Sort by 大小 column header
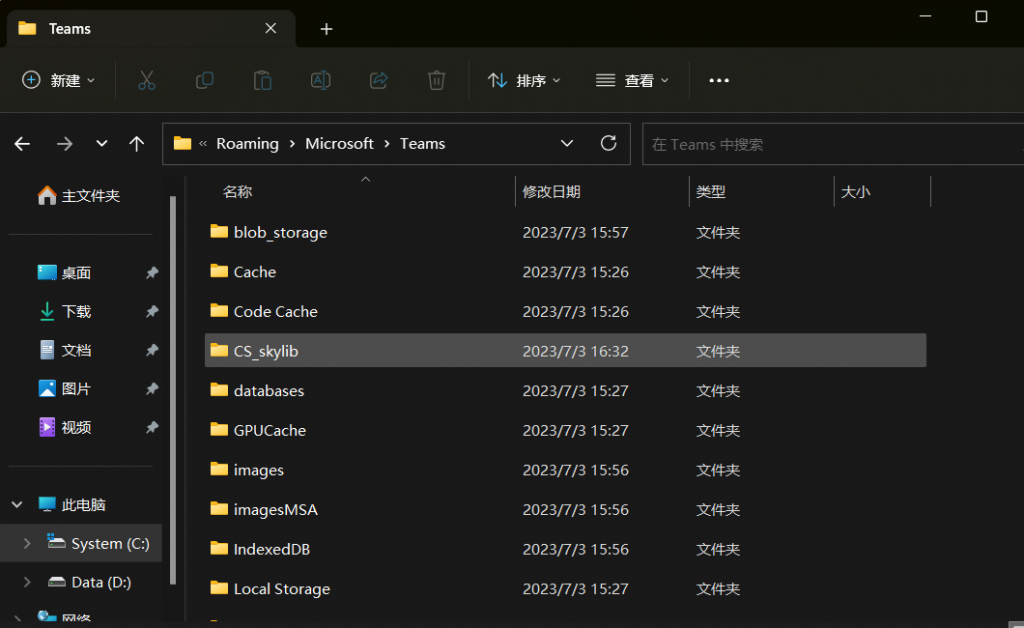Image resolution: width=1024 pixels, height=628 pixels. [856, 192]
